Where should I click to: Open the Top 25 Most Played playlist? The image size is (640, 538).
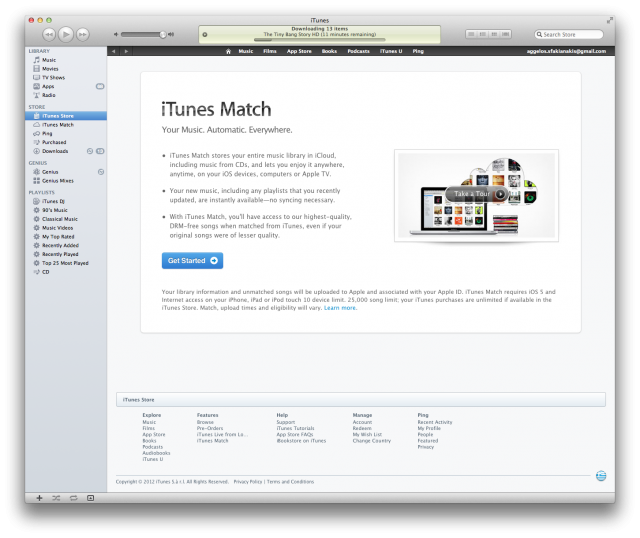click(x=65, y=263)
